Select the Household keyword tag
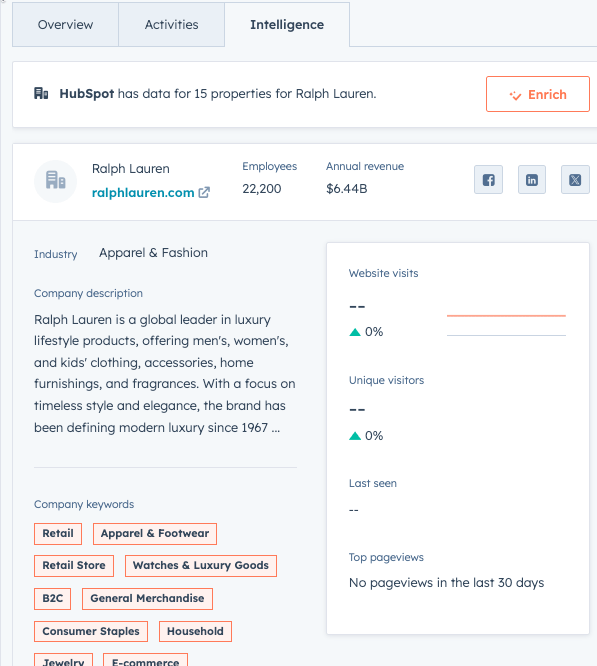This screenshot has height=666, width=597. (x=195, y=632)
